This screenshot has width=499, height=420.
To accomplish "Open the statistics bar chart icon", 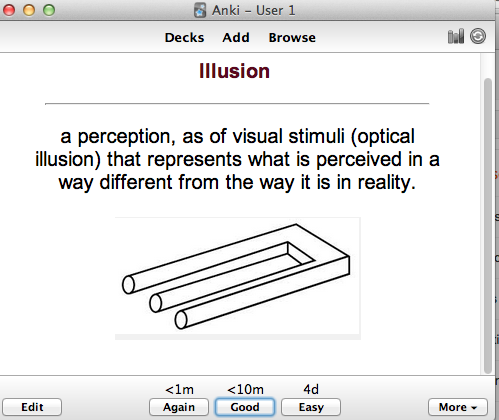I will coord(456,36).
